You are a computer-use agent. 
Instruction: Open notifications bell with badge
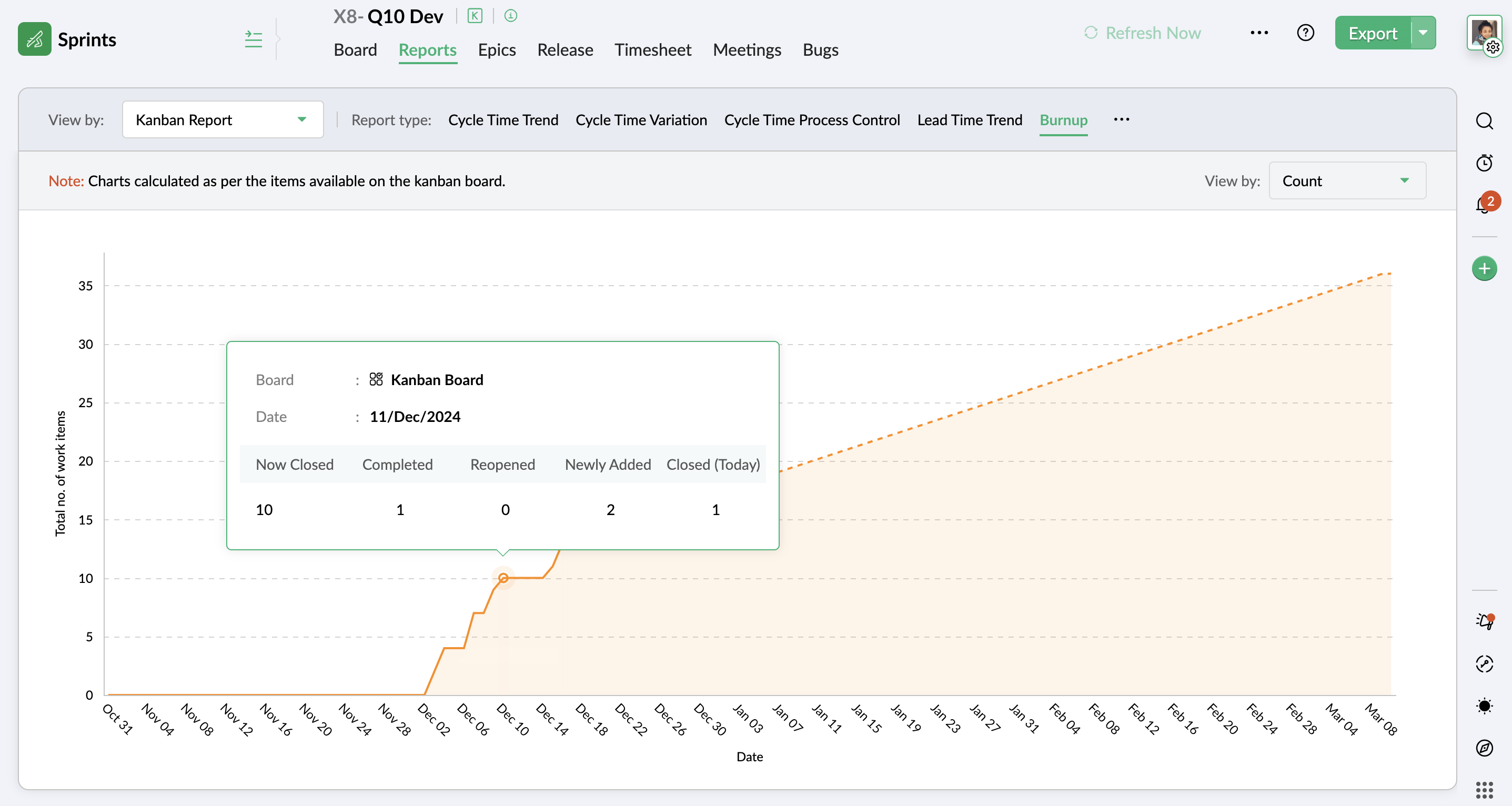point(1484,205)
